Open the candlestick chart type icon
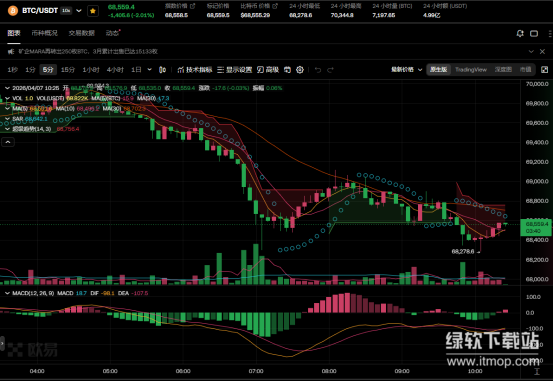The height and width of the screenshot is (381, 554). point(162,70)
